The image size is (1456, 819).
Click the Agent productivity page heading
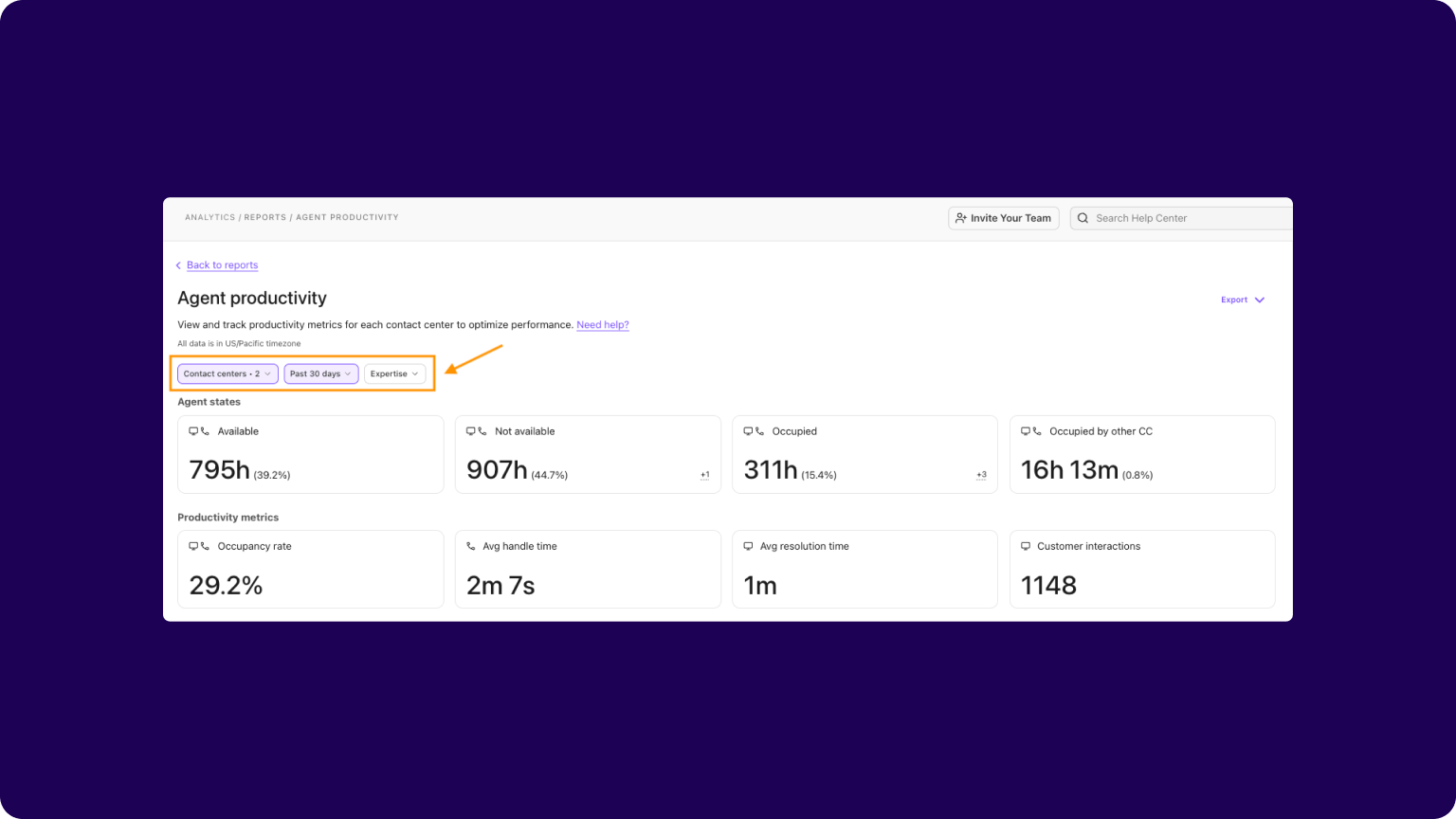[252, 298]
